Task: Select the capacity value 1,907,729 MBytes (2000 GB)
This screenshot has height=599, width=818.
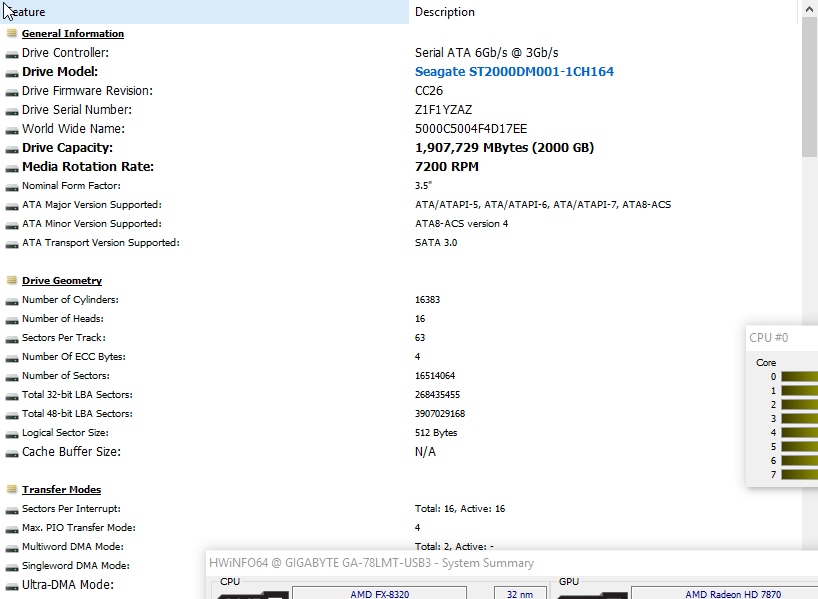Action: 504,148
